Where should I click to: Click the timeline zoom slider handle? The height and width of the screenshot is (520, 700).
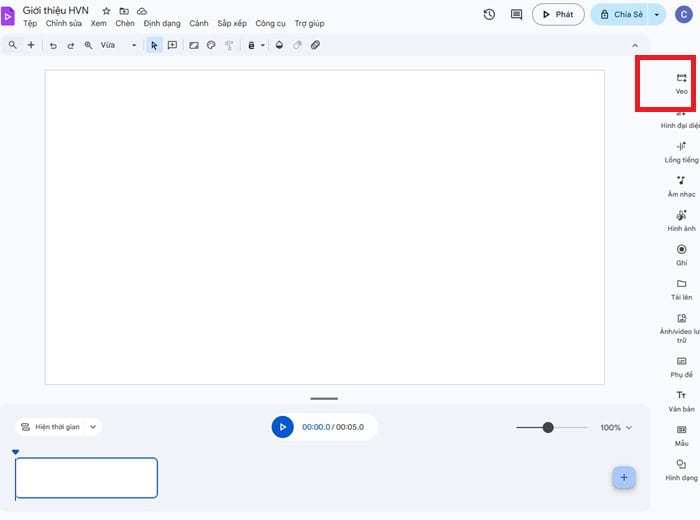click(548, 427)
